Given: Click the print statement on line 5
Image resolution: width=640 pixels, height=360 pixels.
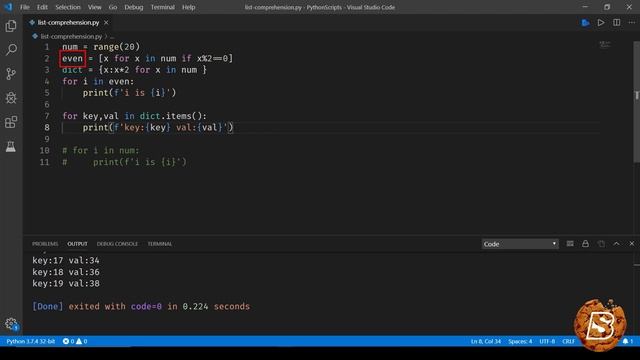Looking at the screenshot, I should pos(129,93).
